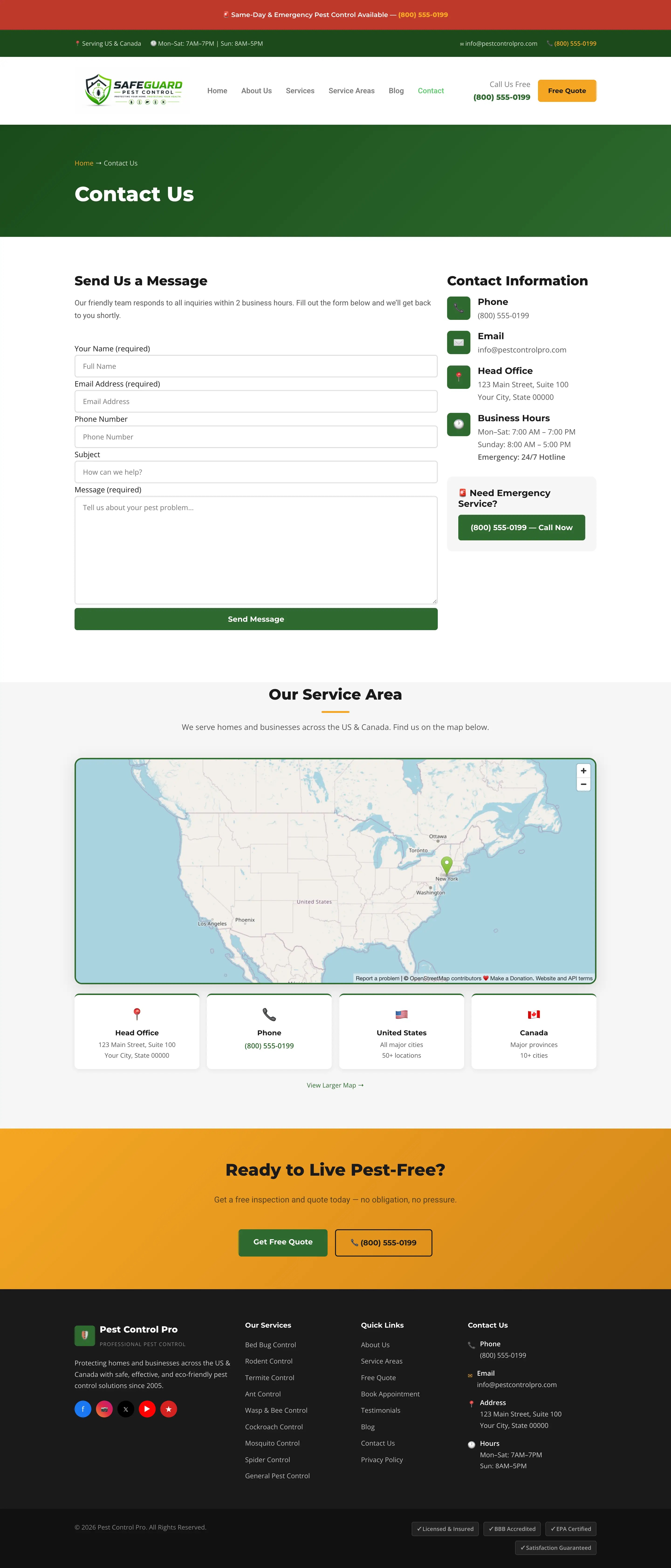Open the Testimonials footer link

pyautogui.click(x=381, y=1410)
